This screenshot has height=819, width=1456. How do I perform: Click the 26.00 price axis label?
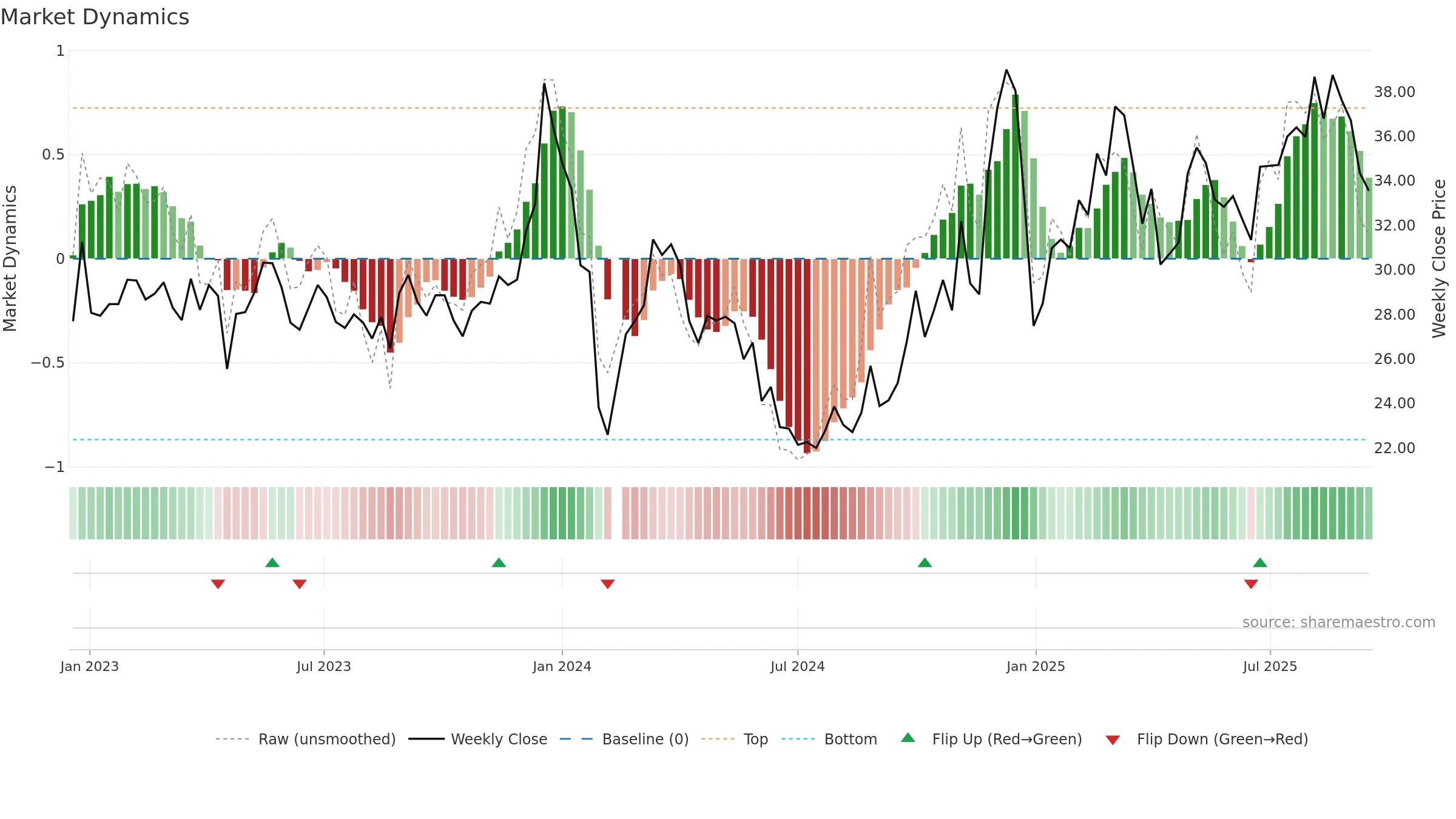coord(1395,359)
